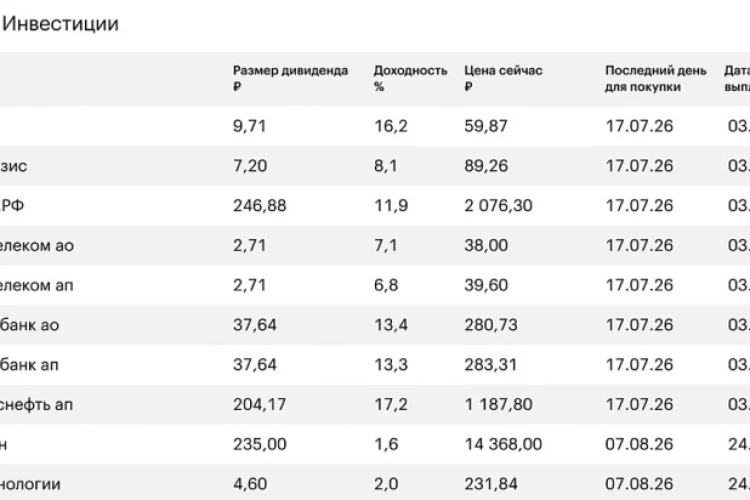Open the нефть ап stock row
The height and width of the screenshot is (500, 750).
pyautogui.click(x=375, y=404)
